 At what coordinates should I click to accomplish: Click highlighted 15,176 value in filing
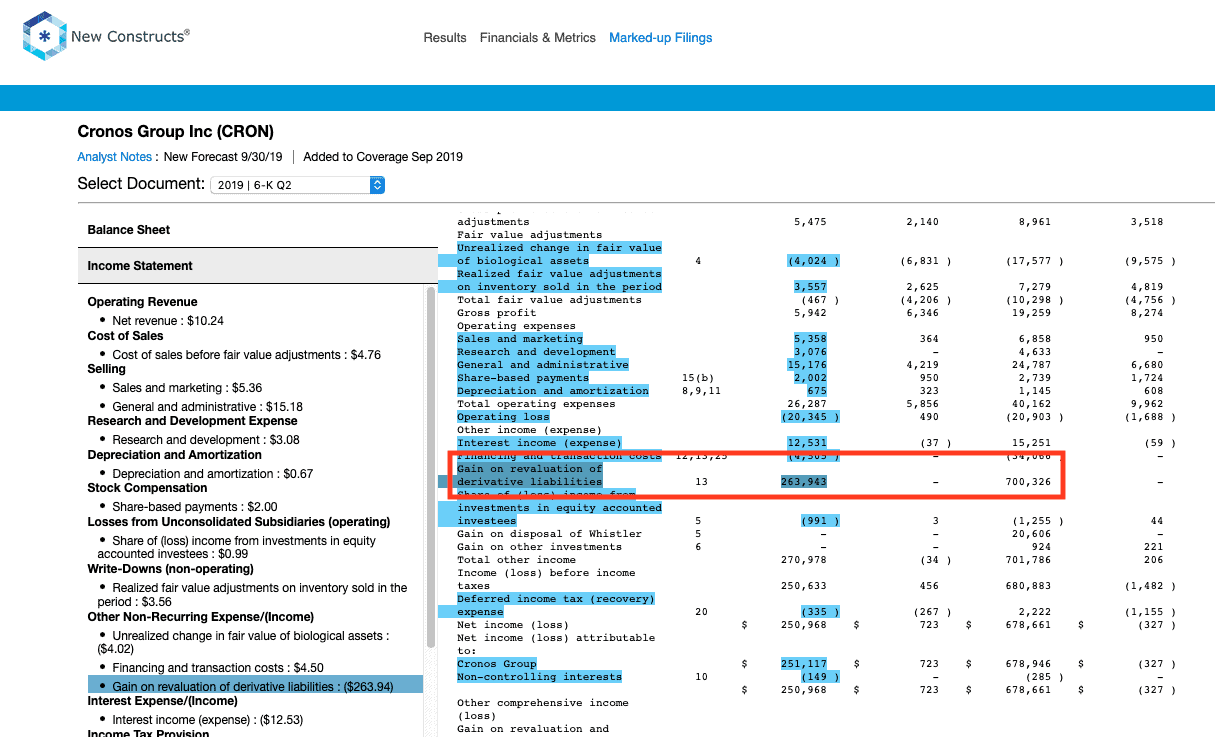pyautogui.click(x=807, y=365)
